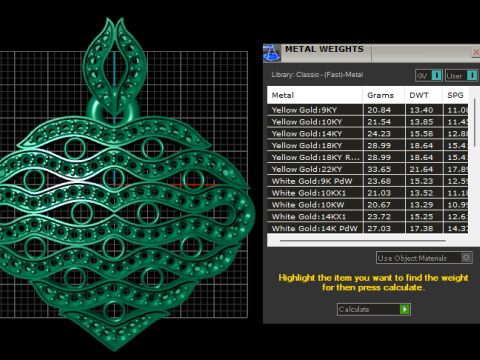Sort by the DWT column header
480x360 pixels.
(x=424, y=95)
